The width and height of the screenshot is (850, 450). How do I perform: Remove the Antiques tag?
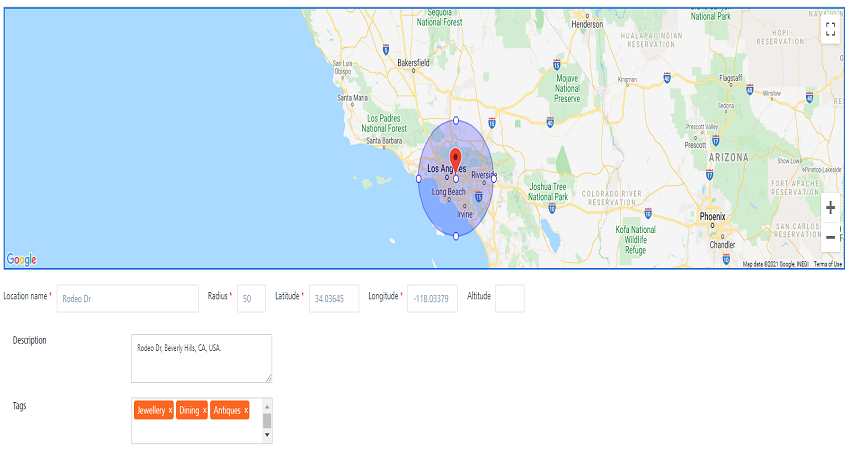click(246, 411)
